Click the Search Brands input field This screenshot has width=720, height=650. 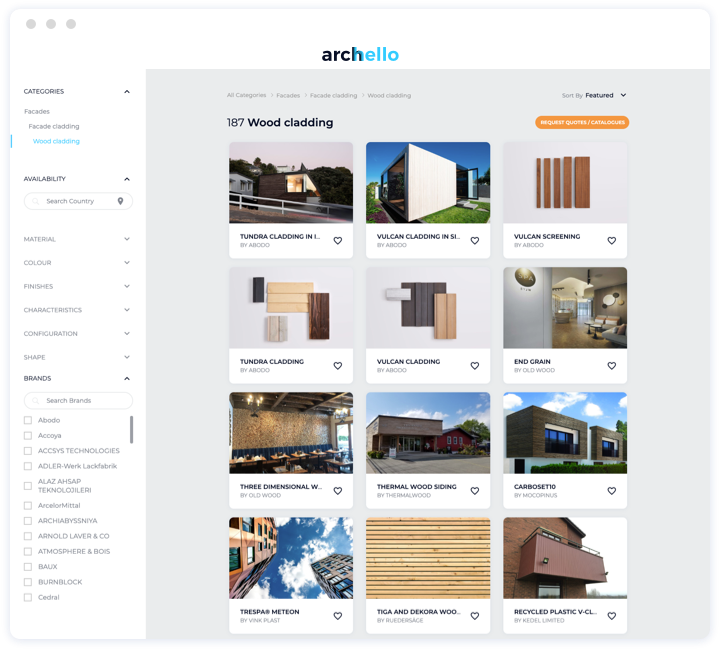point(78,401)
